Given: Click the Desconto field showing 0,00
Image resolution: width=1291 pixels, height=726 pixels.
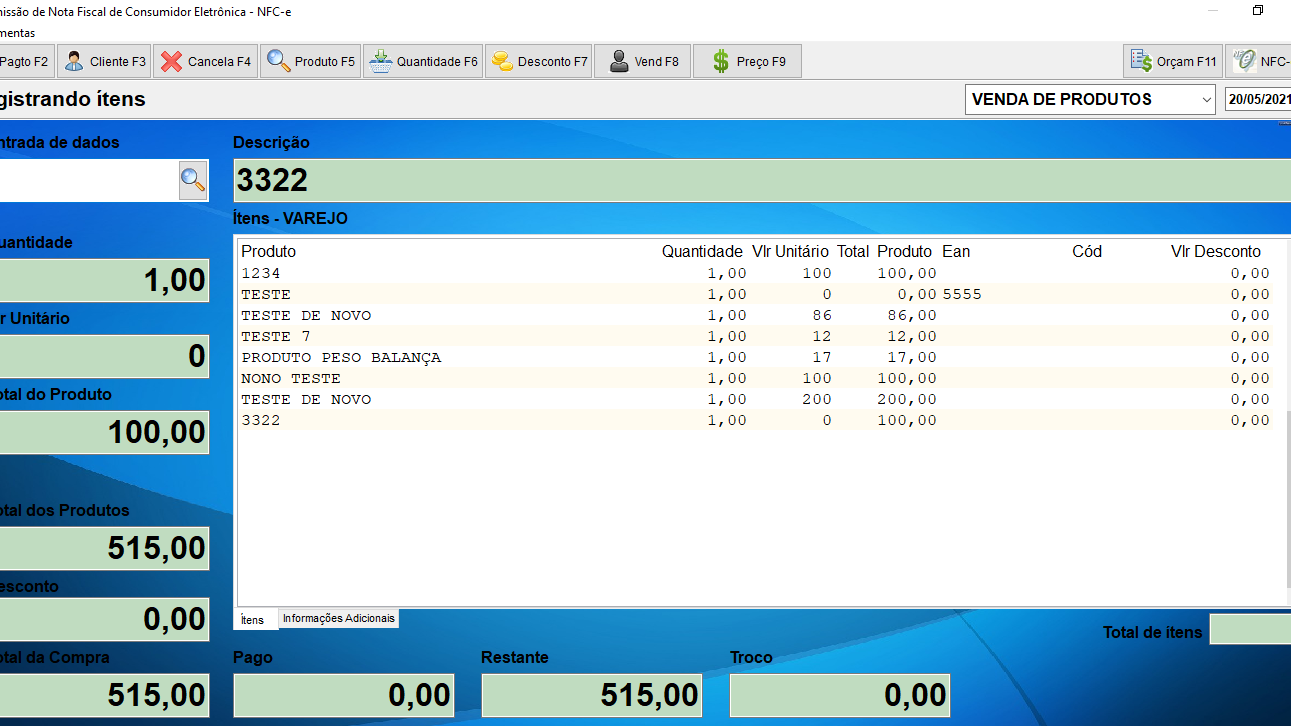Looking at the screenshot, I should (x=104, y=619).
